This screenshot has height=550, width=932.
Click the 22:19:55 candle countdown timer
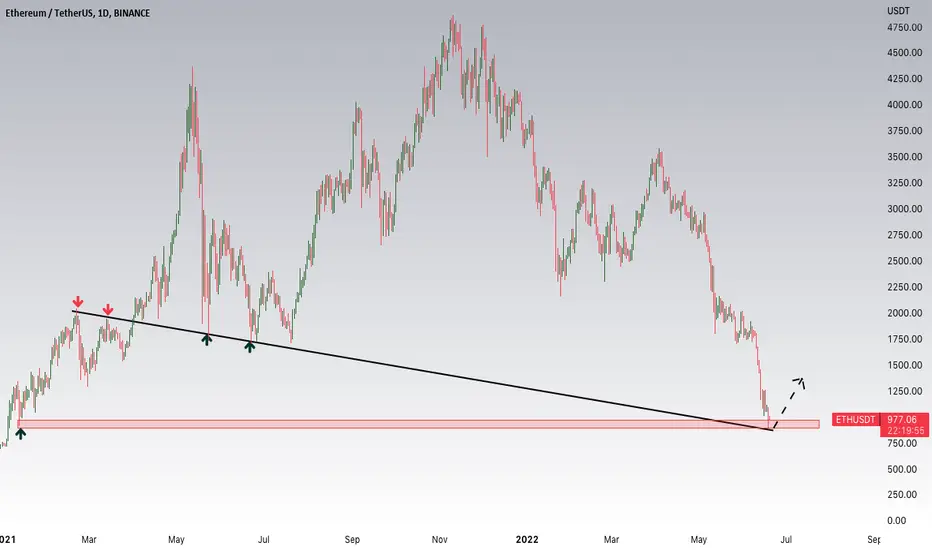pos(905,430)
